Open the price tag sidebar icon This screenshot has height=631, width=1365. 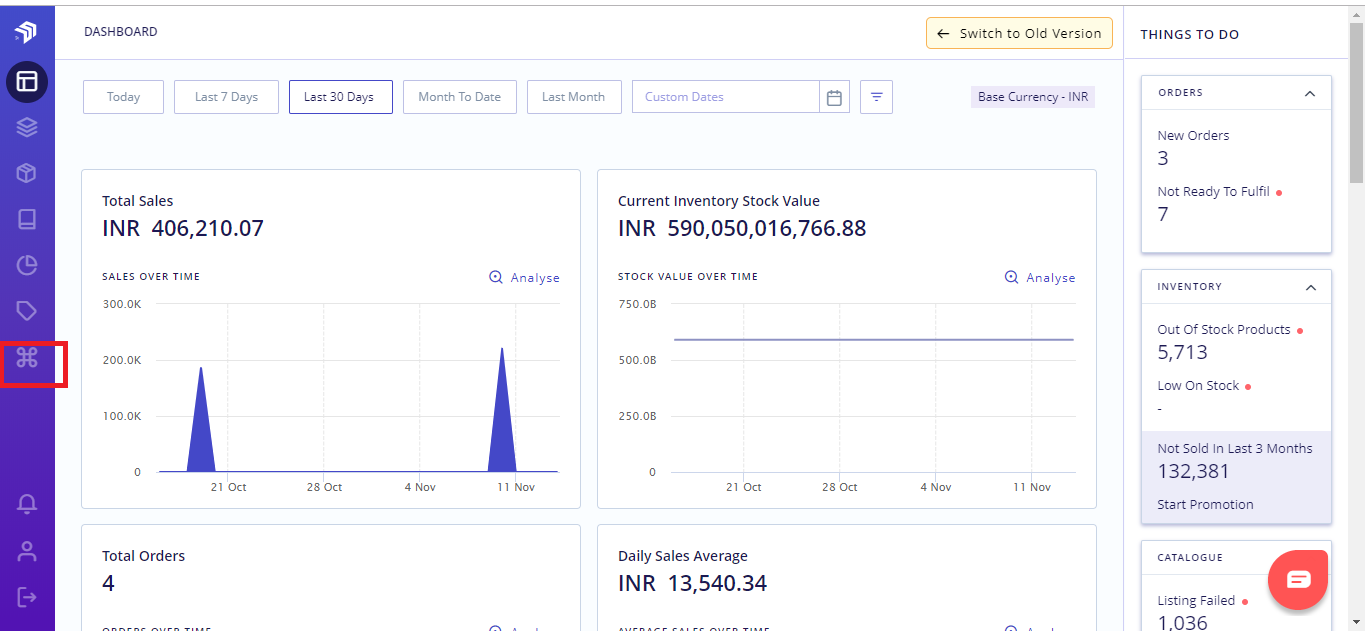tap(27, 311)
